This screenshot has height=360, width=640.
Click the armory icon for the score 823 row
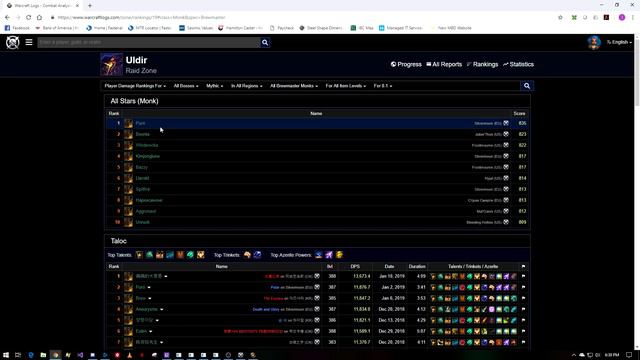point(506,134)
